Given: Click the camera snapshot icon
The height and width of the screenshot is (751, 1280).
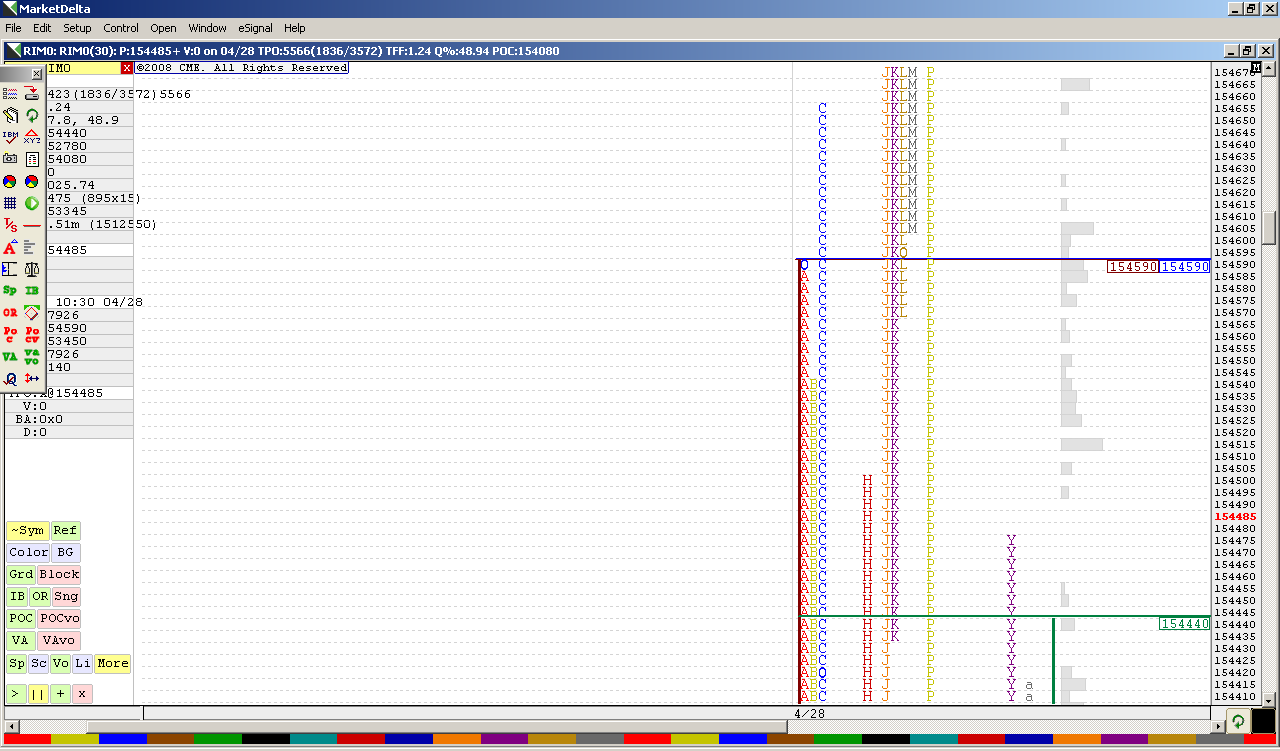Looking at the screenshot, I should [x=10, y=159].
